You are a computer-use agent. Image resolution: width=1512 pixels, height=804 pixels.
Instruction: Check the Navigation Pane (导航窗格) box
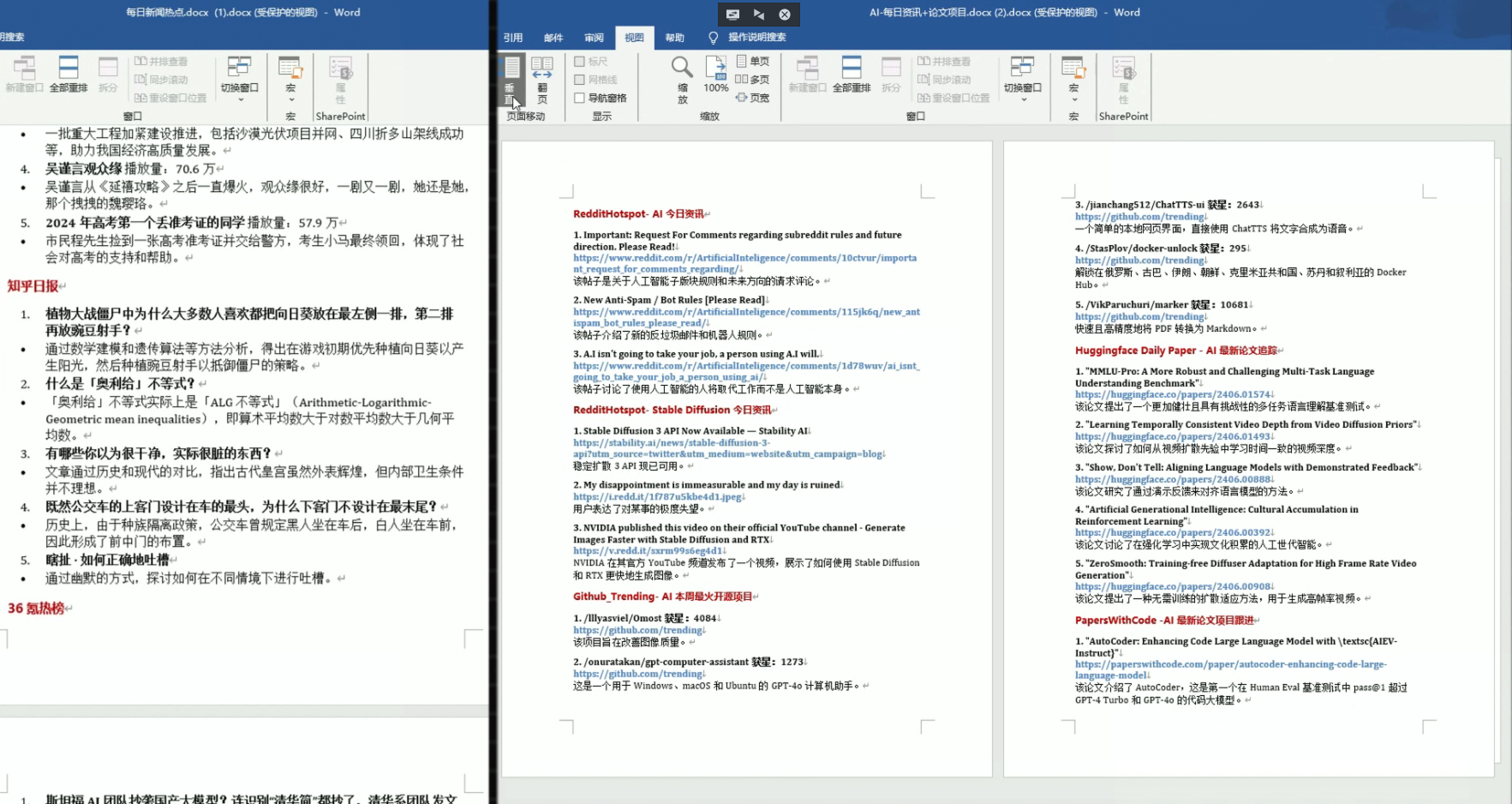(x=580, y=98)
